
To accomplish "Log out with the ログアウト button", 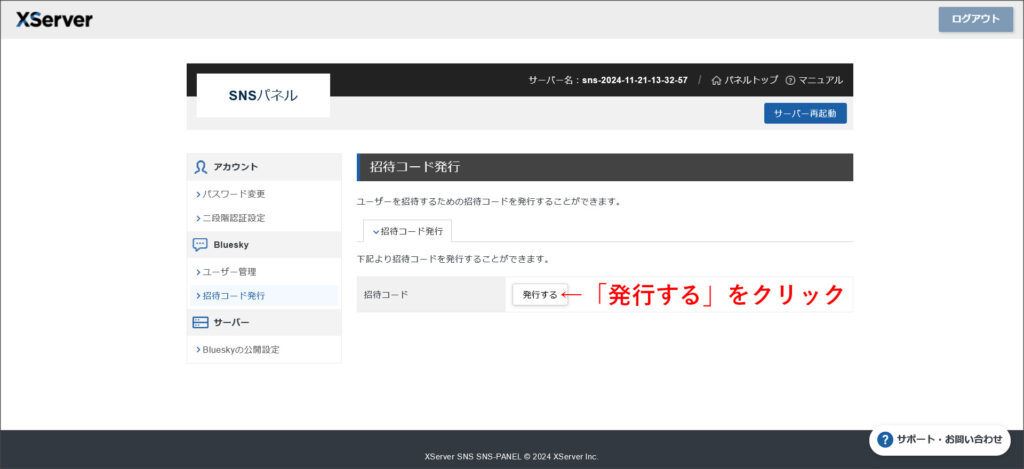I will [976, 19].
